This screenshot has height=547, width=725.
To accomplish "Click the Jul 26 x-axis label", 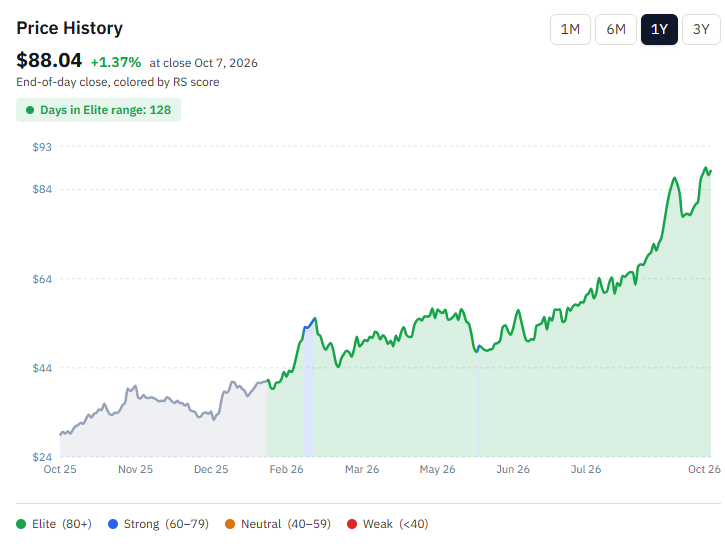I will (x=586, y=469).
